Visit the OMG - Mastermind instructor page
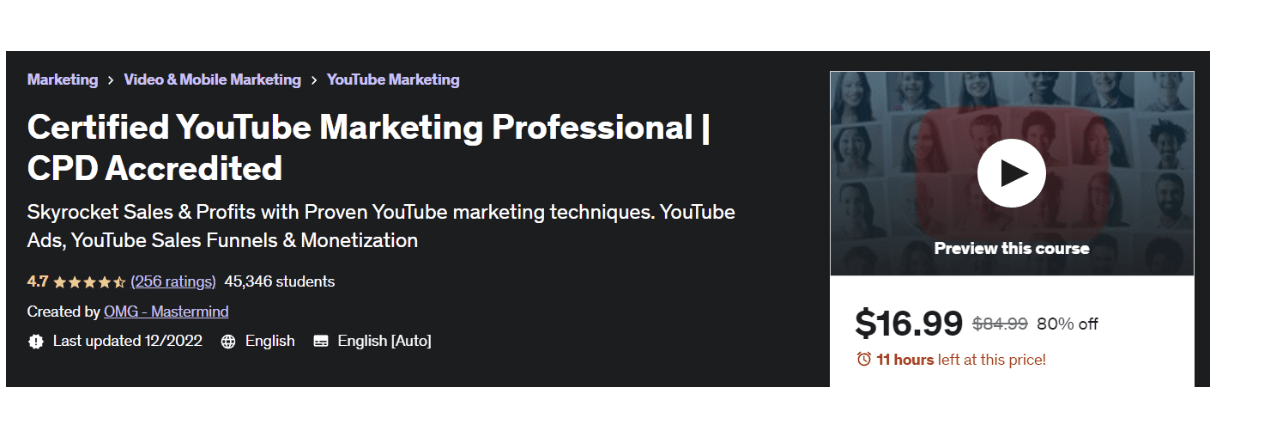This screenshot has height=428, width=1284. click(x=167, y=312)
